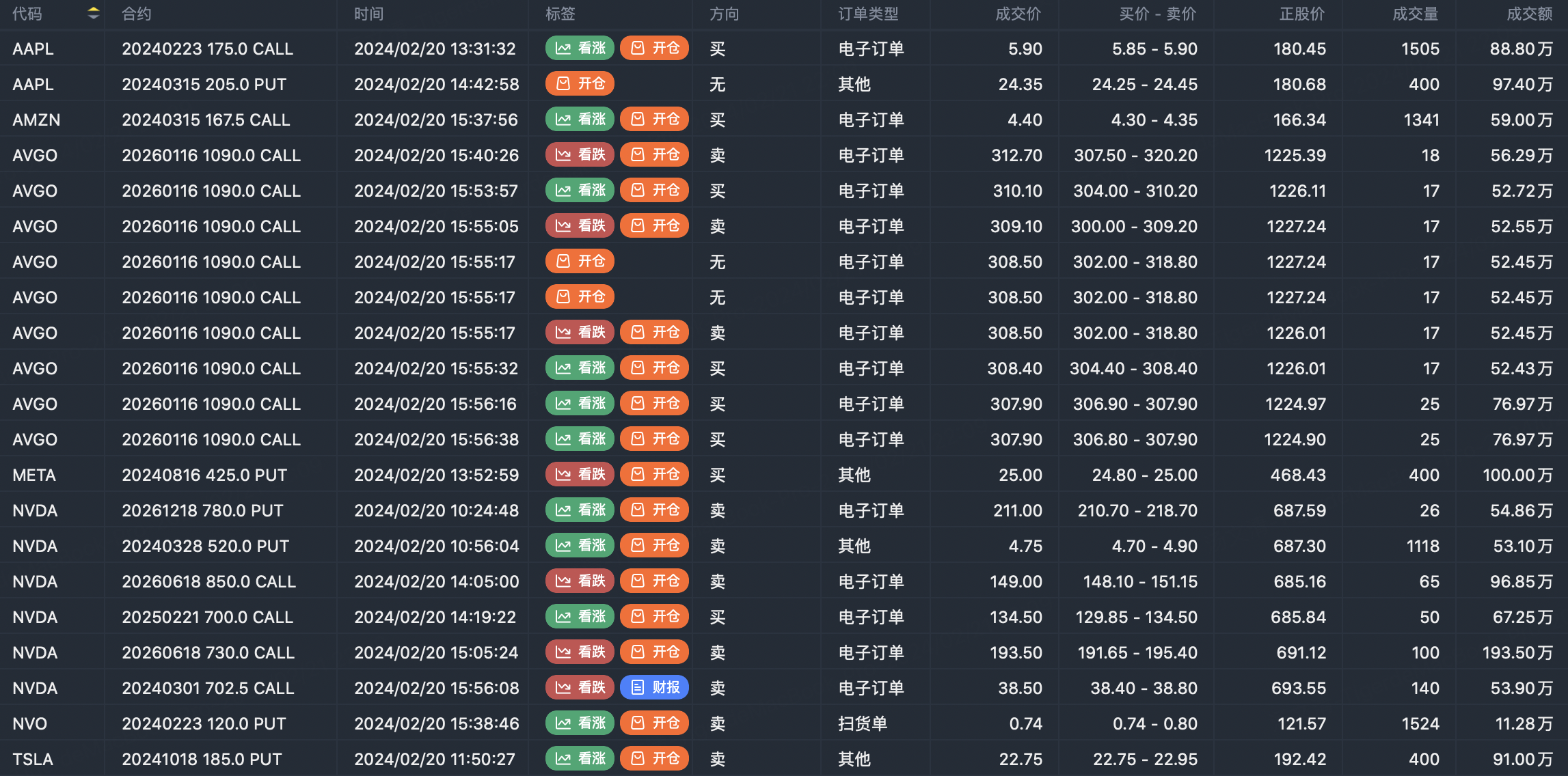This screenshot has width=1568, height=776.
Task: Open the AMZN ticker symbol
Action: click(x=36, y=120)
